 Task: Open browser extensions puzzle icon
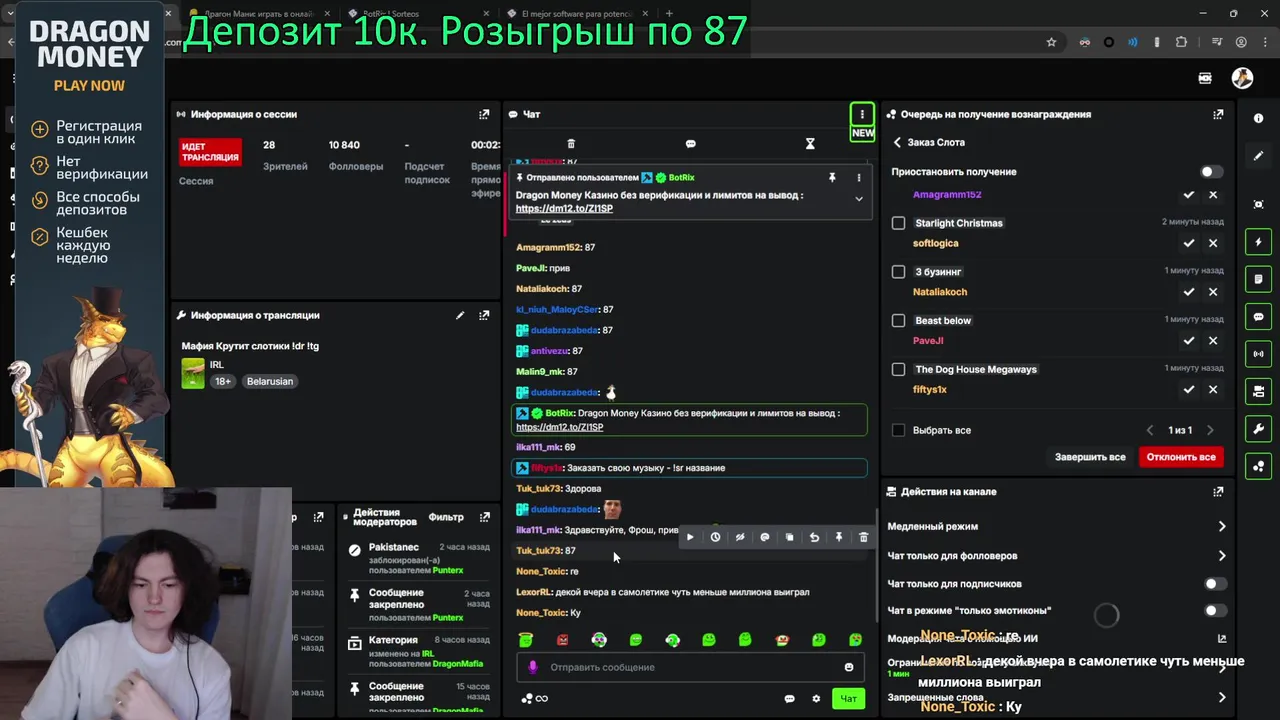tap(1181, 42)
